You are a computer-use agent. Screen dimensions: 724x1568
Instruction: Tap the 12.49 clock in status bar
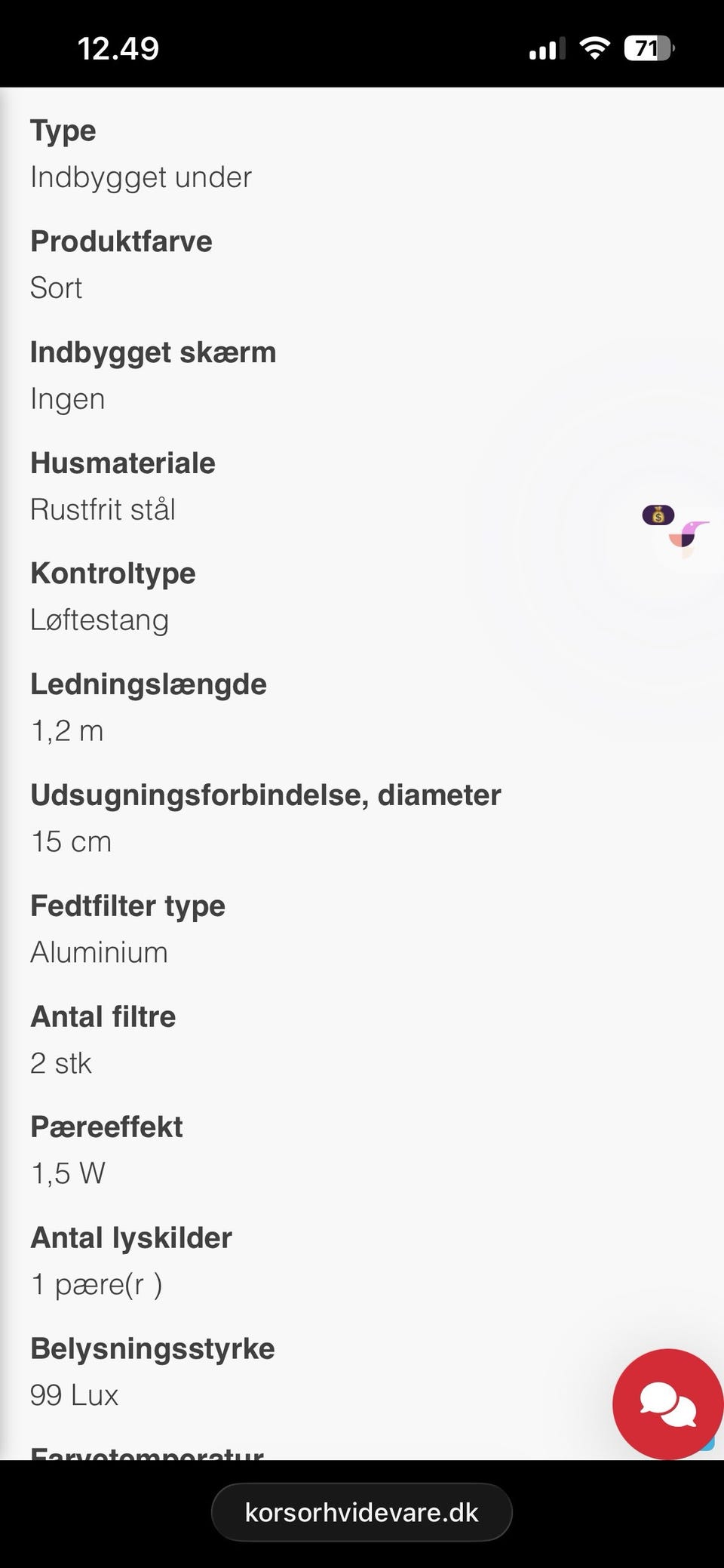pyautogui.click(x=118, y=49)
